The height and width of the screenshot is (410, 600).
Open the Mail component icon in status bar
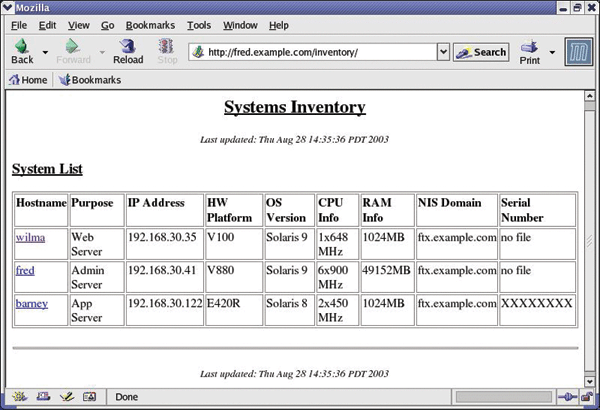click(x=43, y=397)
